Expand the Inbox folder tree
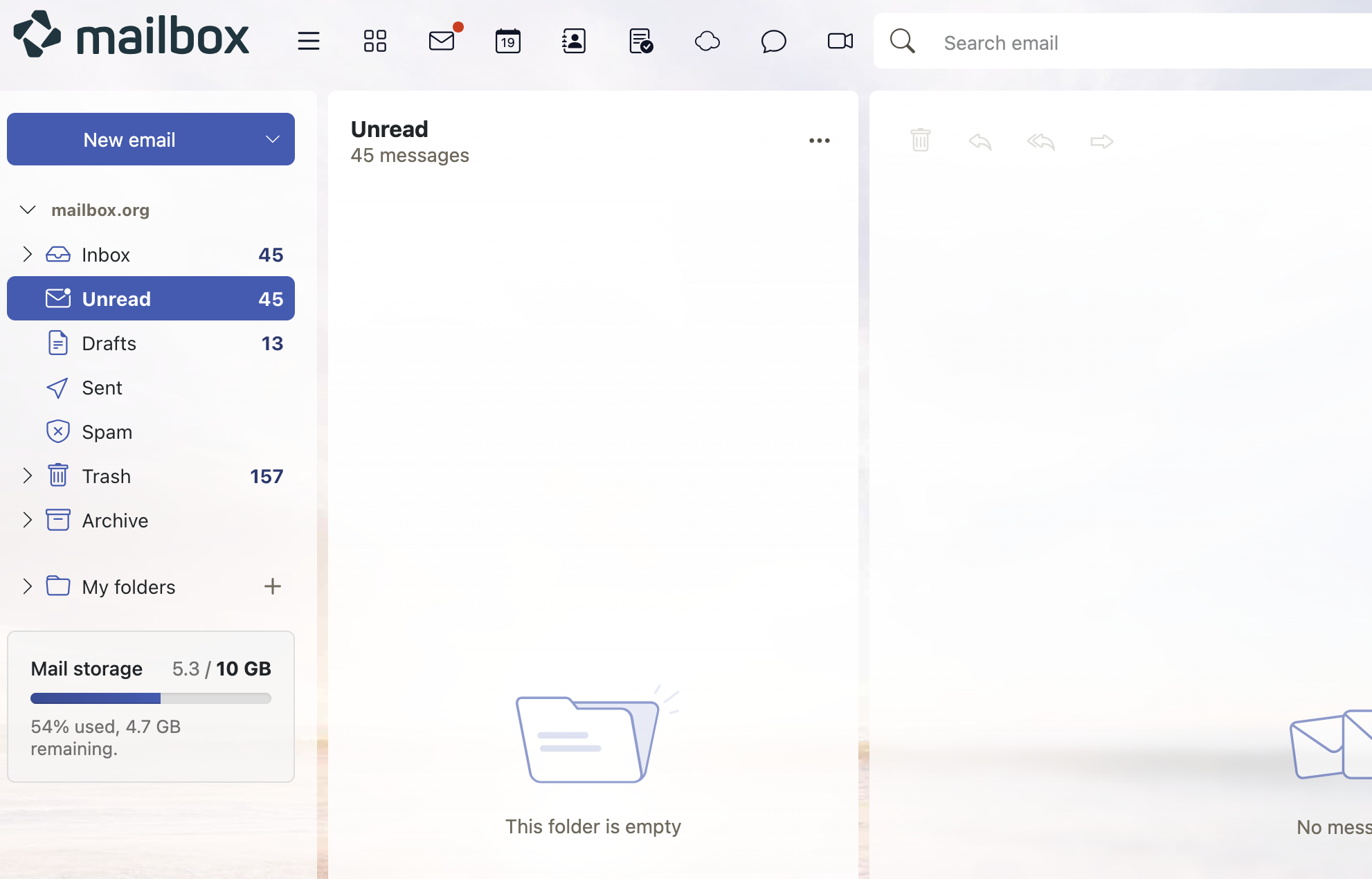 (x=27, y=254)
